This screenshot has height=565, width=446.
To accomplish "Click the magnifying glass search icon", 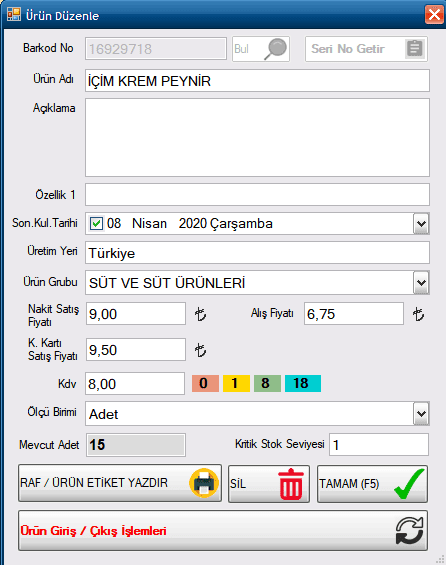I will [x=275, y=49].
